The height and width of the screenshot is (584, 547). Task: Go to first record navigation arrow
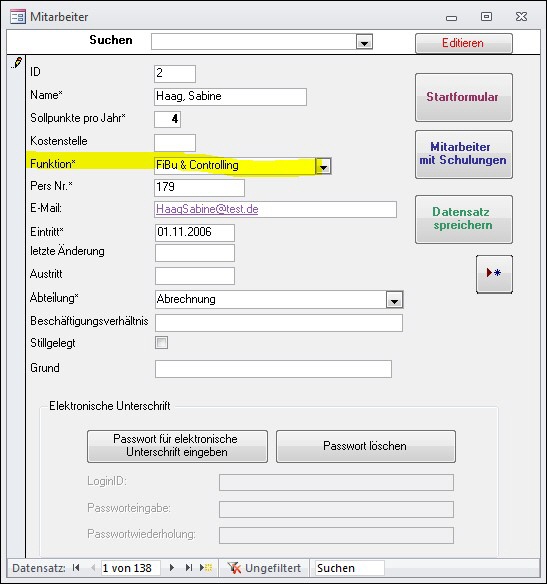pyautogui.click(x=76, y=568)
